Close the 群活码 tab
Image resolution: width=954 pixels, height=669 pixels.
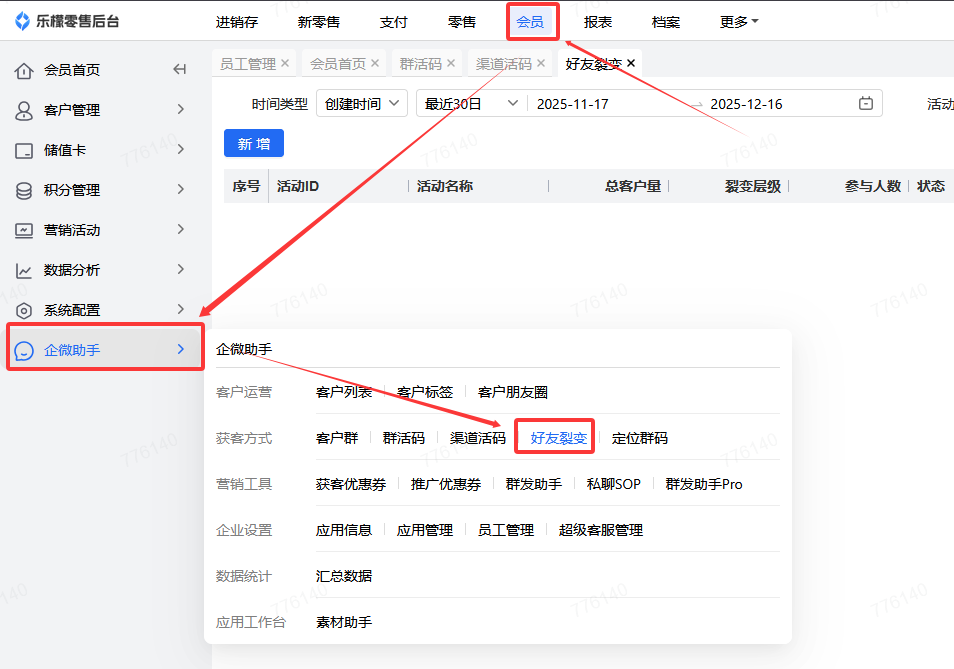451,63
